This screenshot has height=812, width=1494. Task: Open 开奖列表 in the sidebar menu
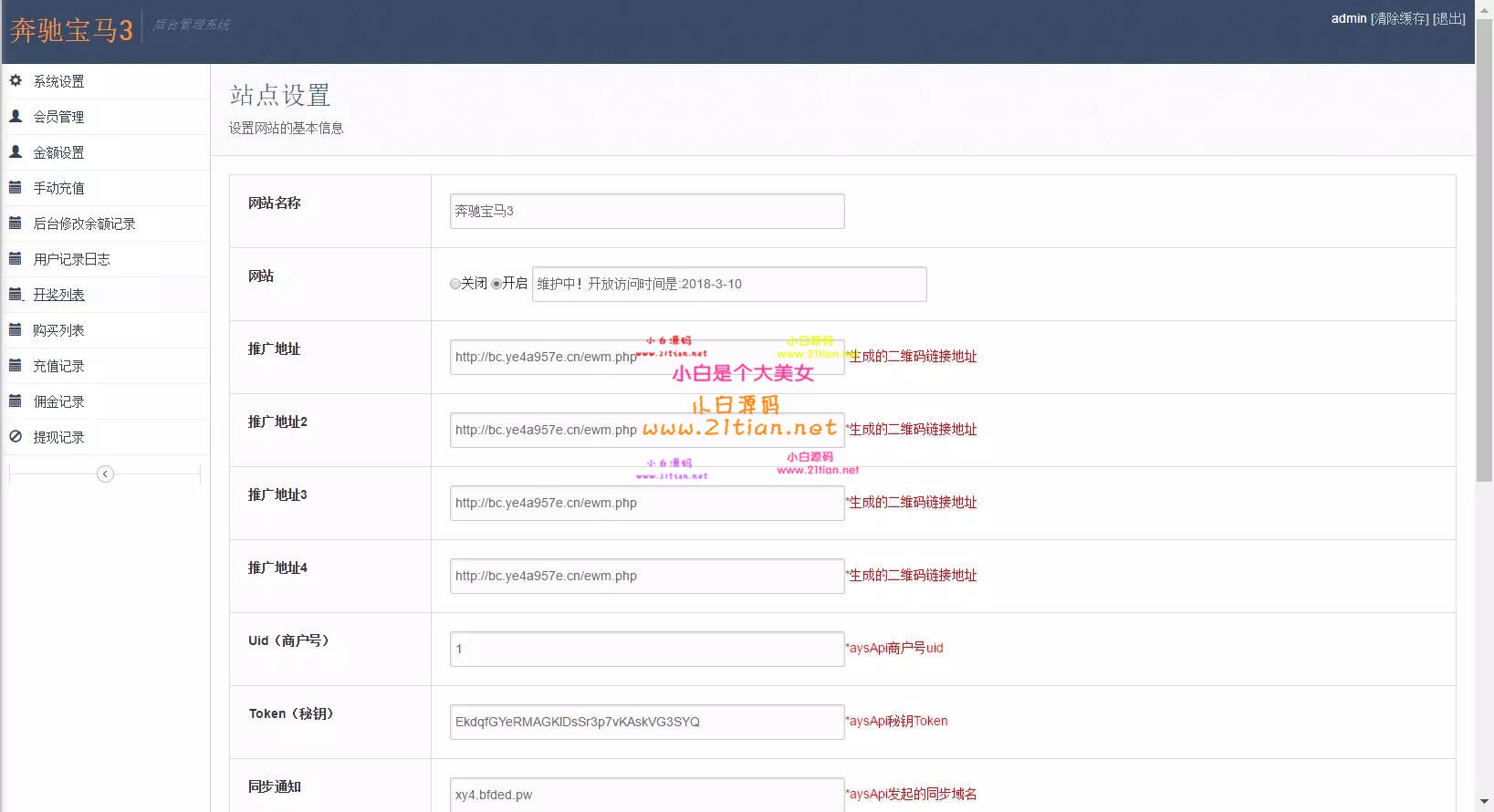[58, 295]
